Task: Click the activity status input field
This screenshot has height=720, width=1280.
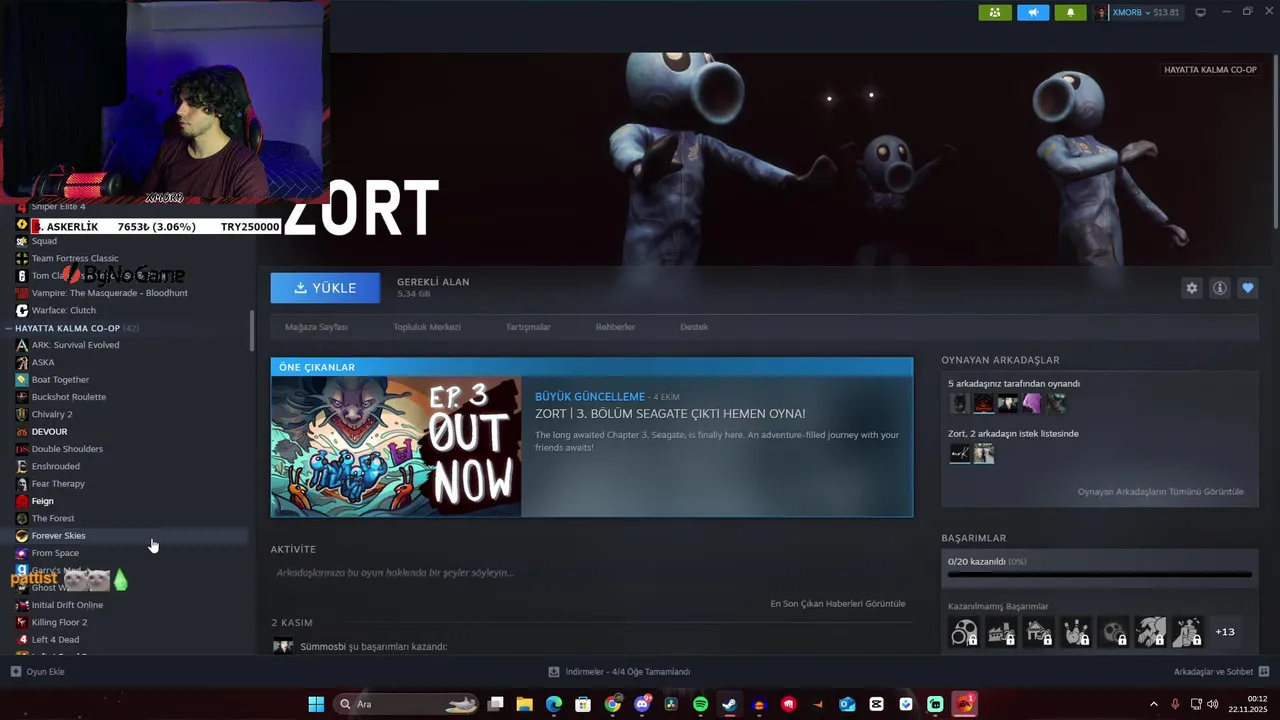Action: click(590, 573)
